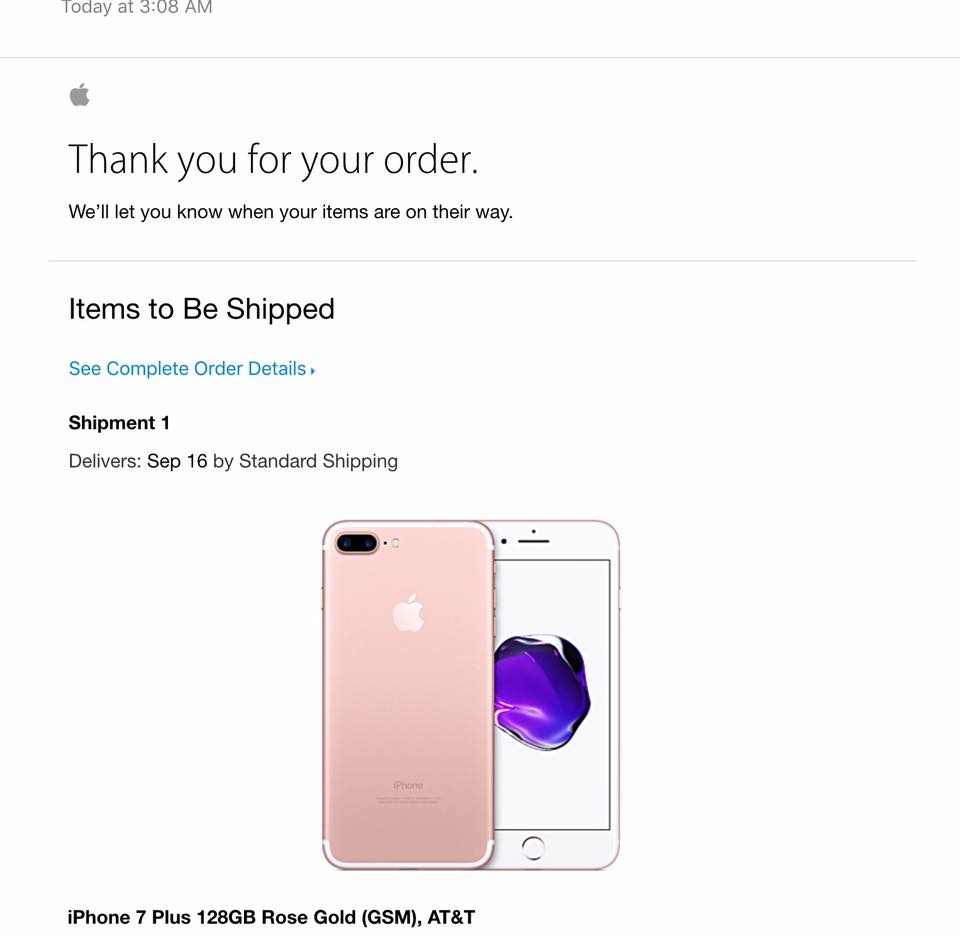Click the iPhone label on the phone's back
The image size is (960, 936).
pos(408,785)
